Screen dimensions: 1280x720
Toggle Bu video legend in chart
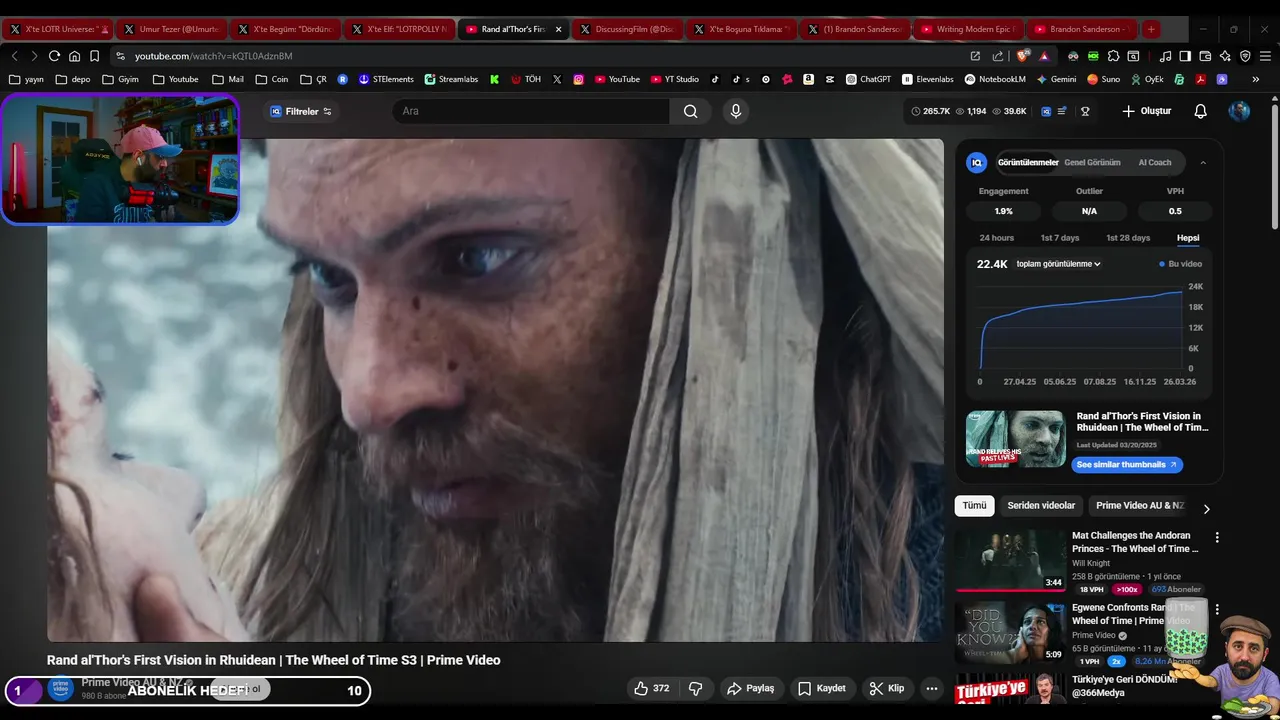[1181, 264]
